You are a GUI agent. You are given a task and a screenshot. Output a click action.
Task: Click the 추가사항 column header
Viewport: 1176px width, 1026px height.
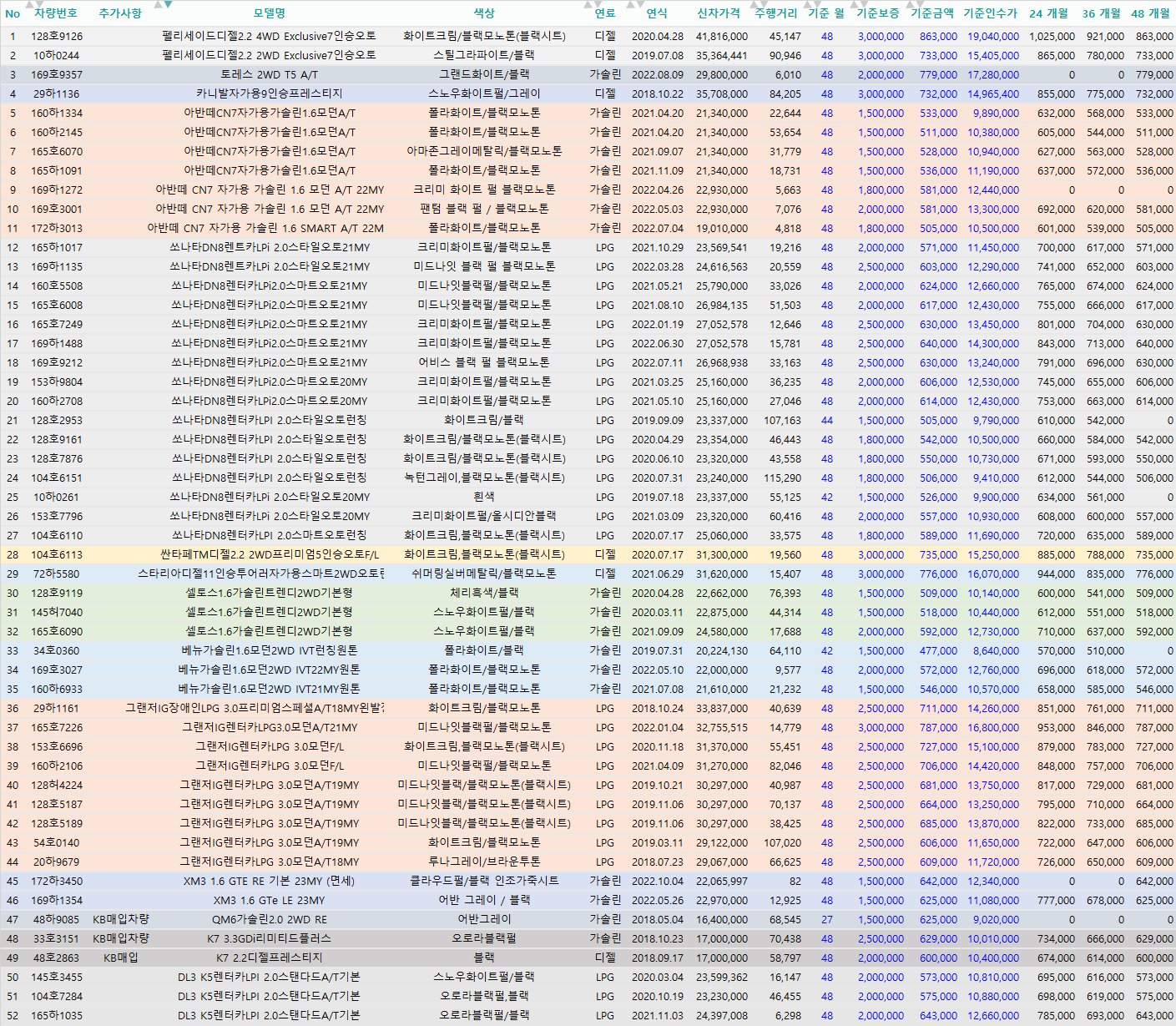(x=120, y=13)
